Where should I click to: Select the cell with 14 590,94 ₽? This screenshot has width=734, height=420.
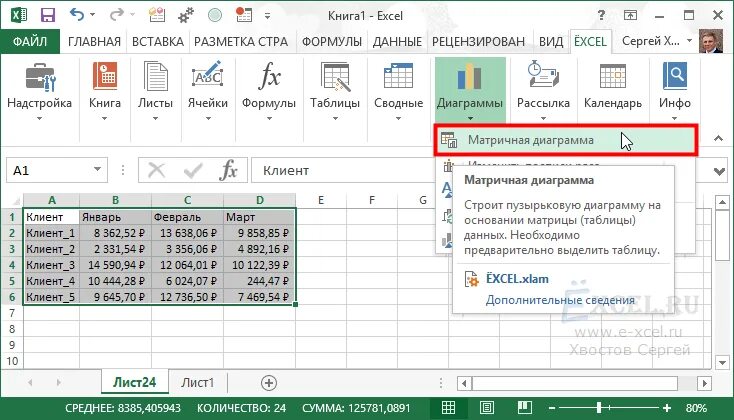click(115, 265)
